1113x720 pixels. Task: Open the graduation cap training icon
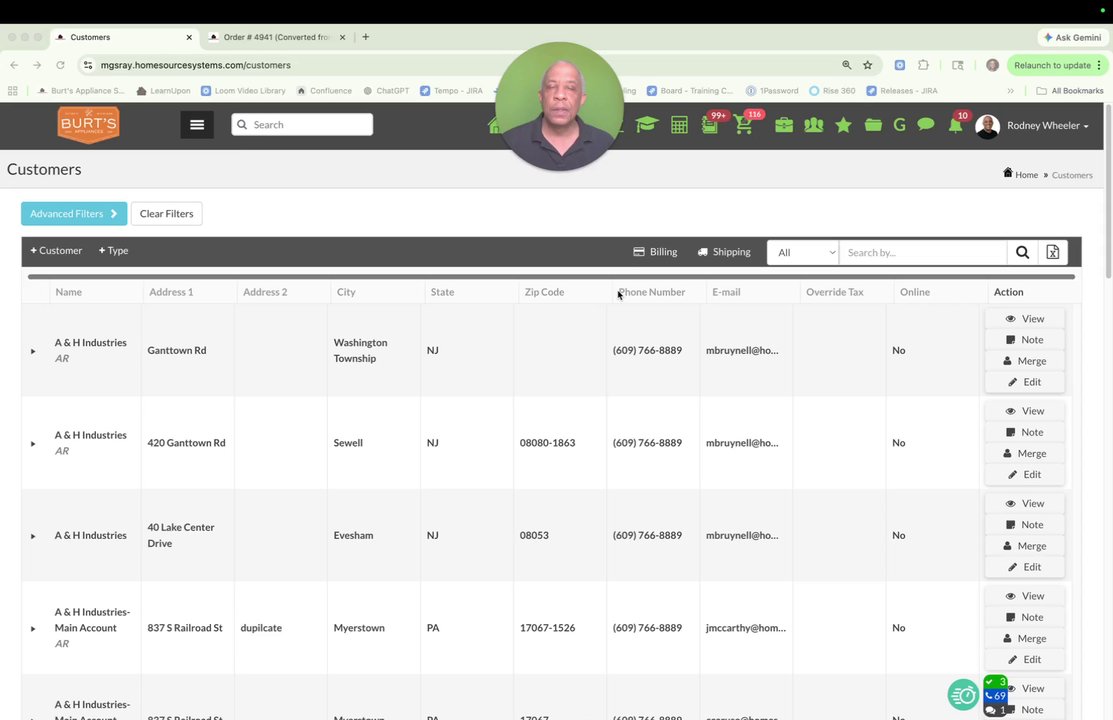647,125
